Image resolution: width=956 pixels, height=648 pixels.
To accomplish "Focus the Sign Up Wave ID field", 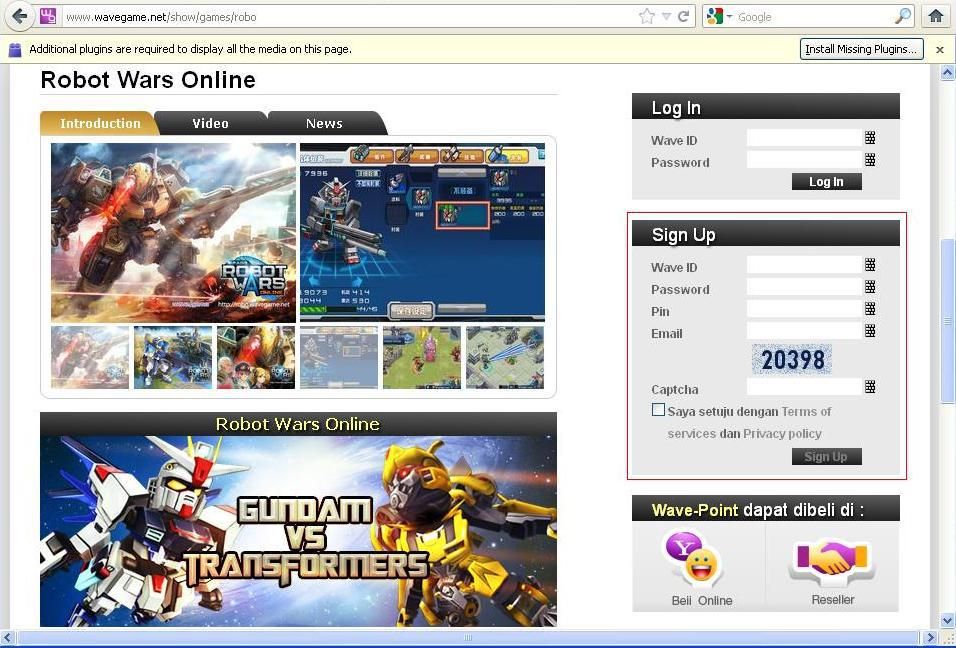I will coord(804,265).
